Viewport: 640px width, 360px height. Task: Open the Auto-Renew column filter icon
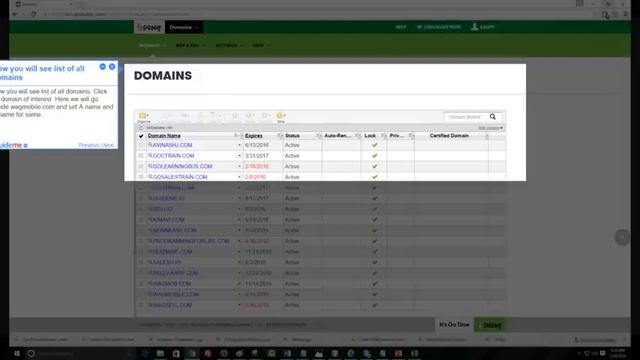click(x=357, y=136)
